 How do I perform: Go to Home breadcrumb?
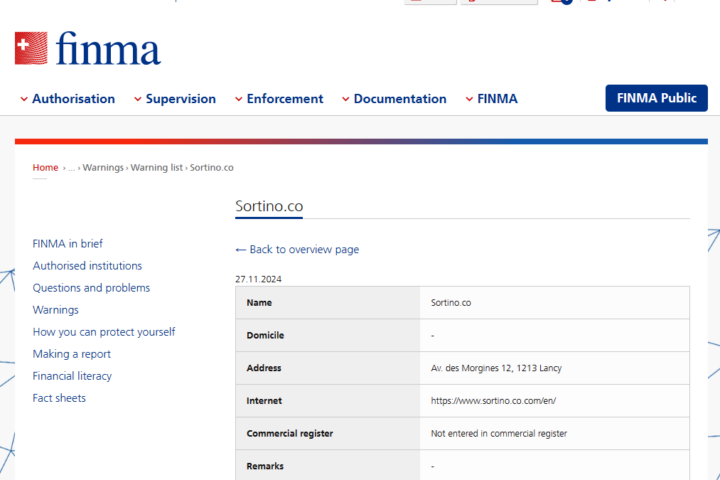pos(45,168)
